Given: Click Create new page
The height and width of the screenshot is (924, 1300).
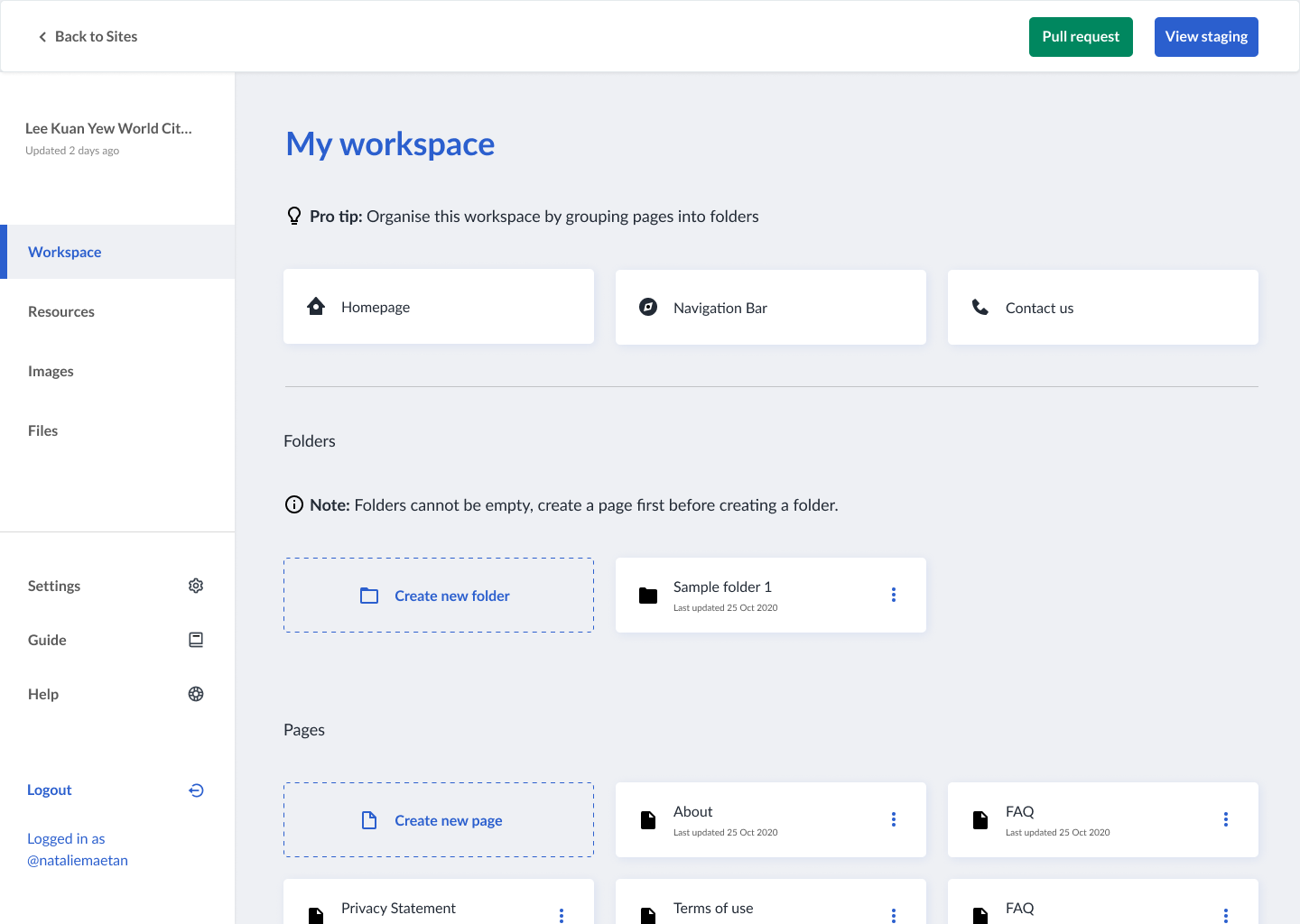Looking at the screenshot, I should (x=438, y=819).
